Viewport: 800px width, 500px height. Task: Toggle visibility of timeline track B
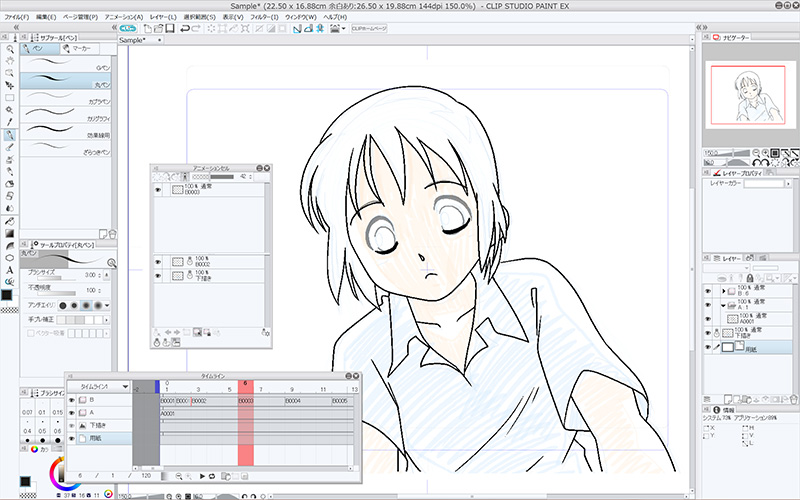71,401
